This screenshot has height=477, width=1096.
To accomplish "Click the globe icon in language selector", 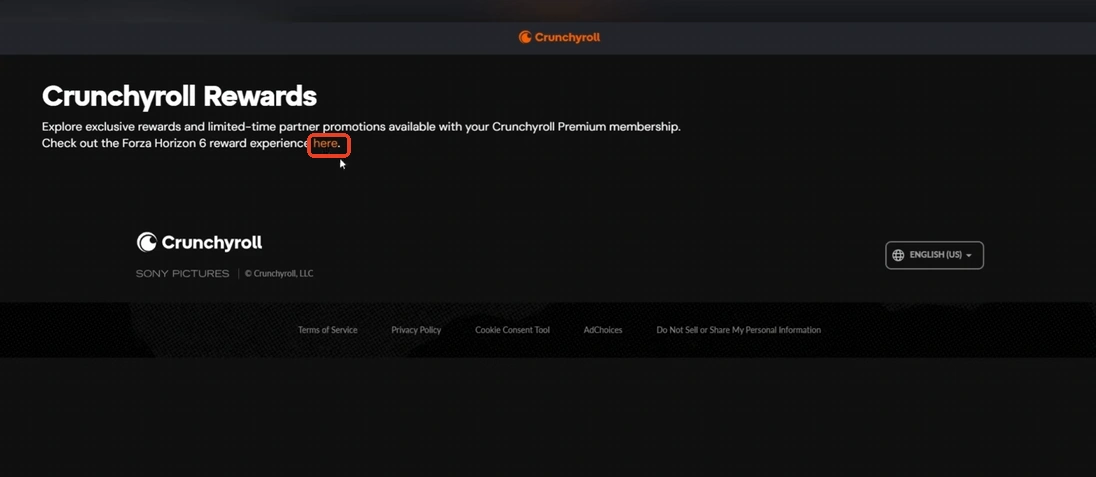I will coord(898,255).
